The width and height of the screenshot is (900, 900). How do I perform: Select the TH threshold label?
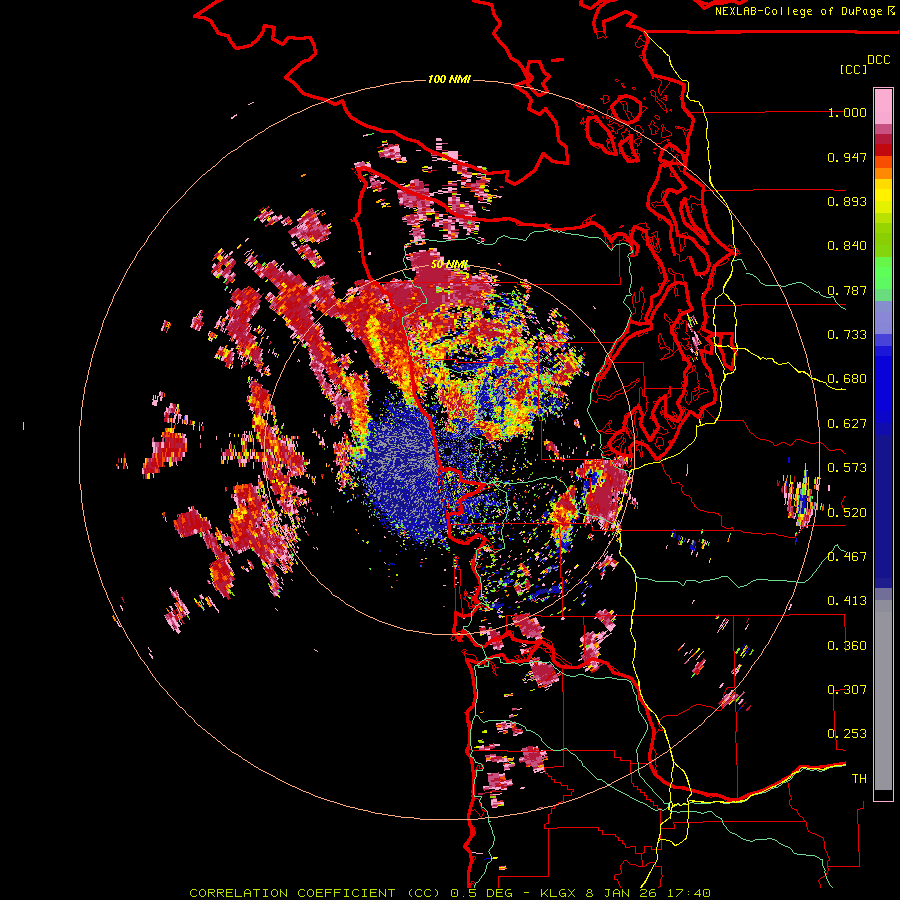coord(859,779)
